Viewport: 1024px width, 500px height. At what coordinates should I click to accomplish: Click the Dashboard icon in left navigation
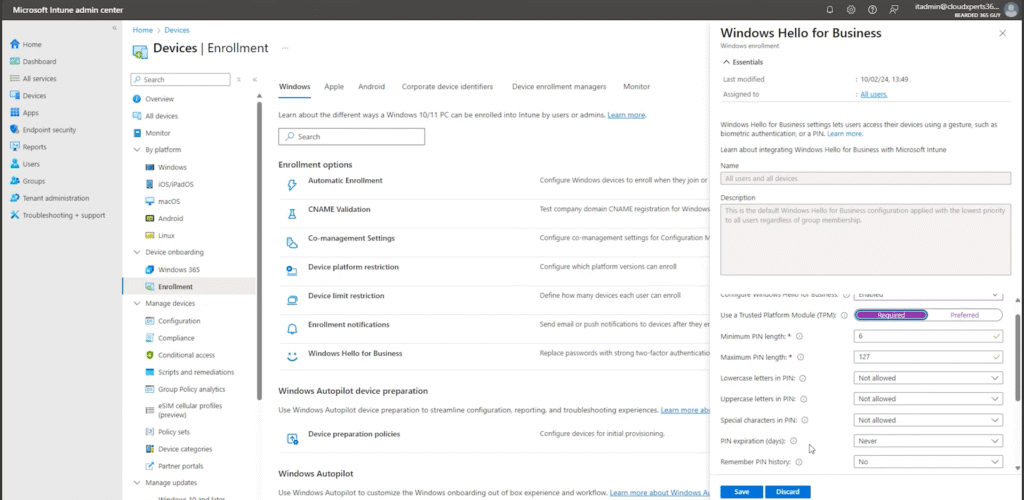coord(14,61)
